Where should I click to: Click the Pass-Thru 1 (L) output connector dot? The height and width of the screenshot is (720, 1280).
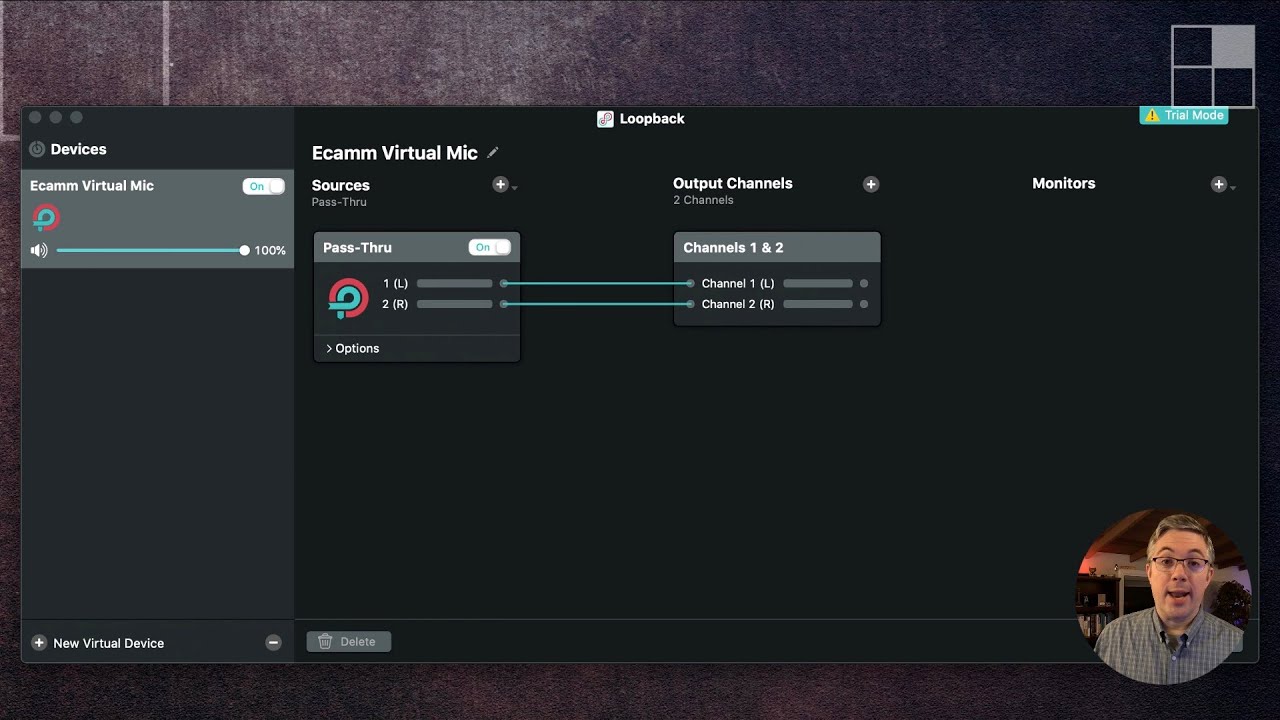[x=504, y=283]
